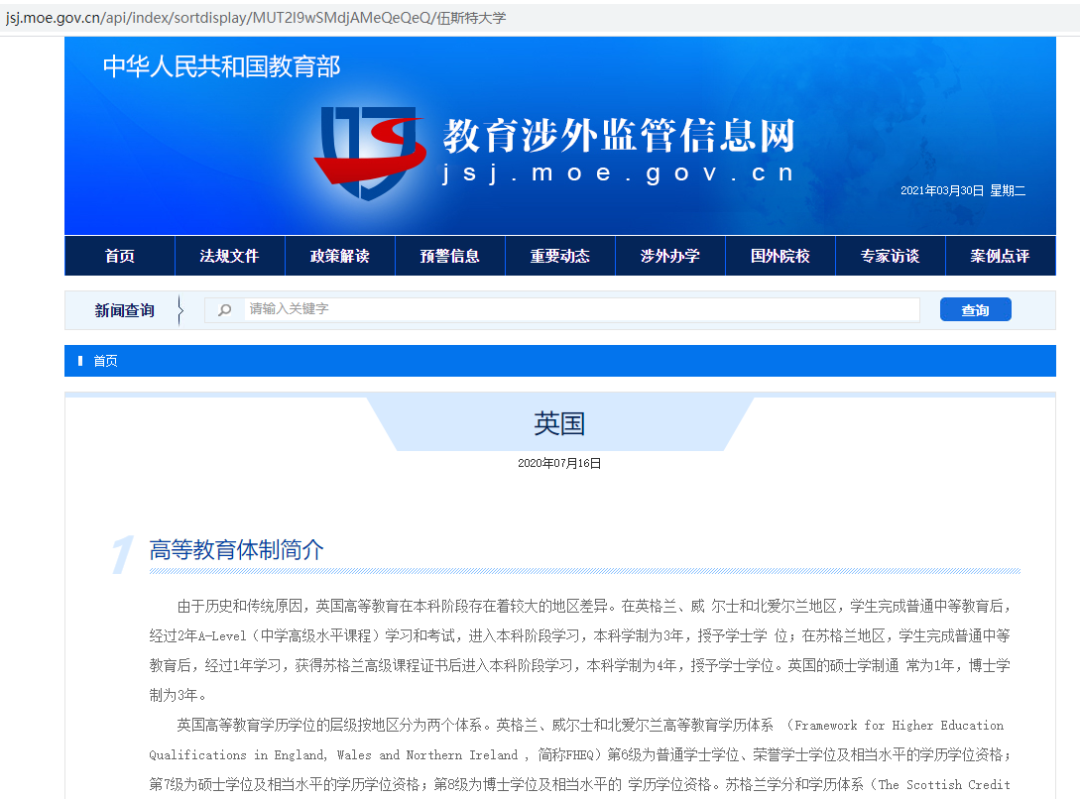Open the 案例点评 menu item
The image size is (1080, 799).
1000,256
